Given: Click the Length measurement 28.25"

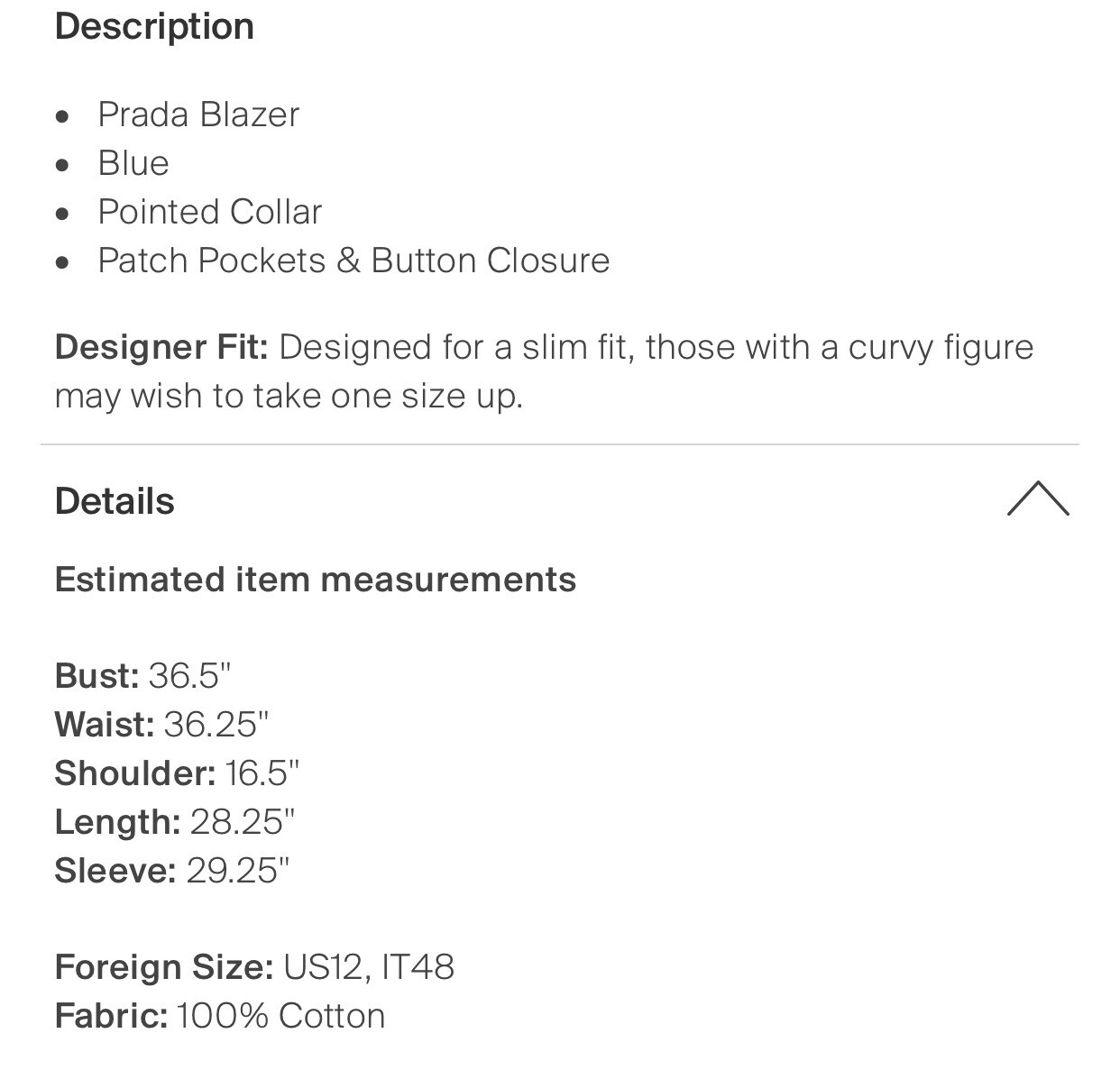Looking at the screenshot, I should click(242, 822).
